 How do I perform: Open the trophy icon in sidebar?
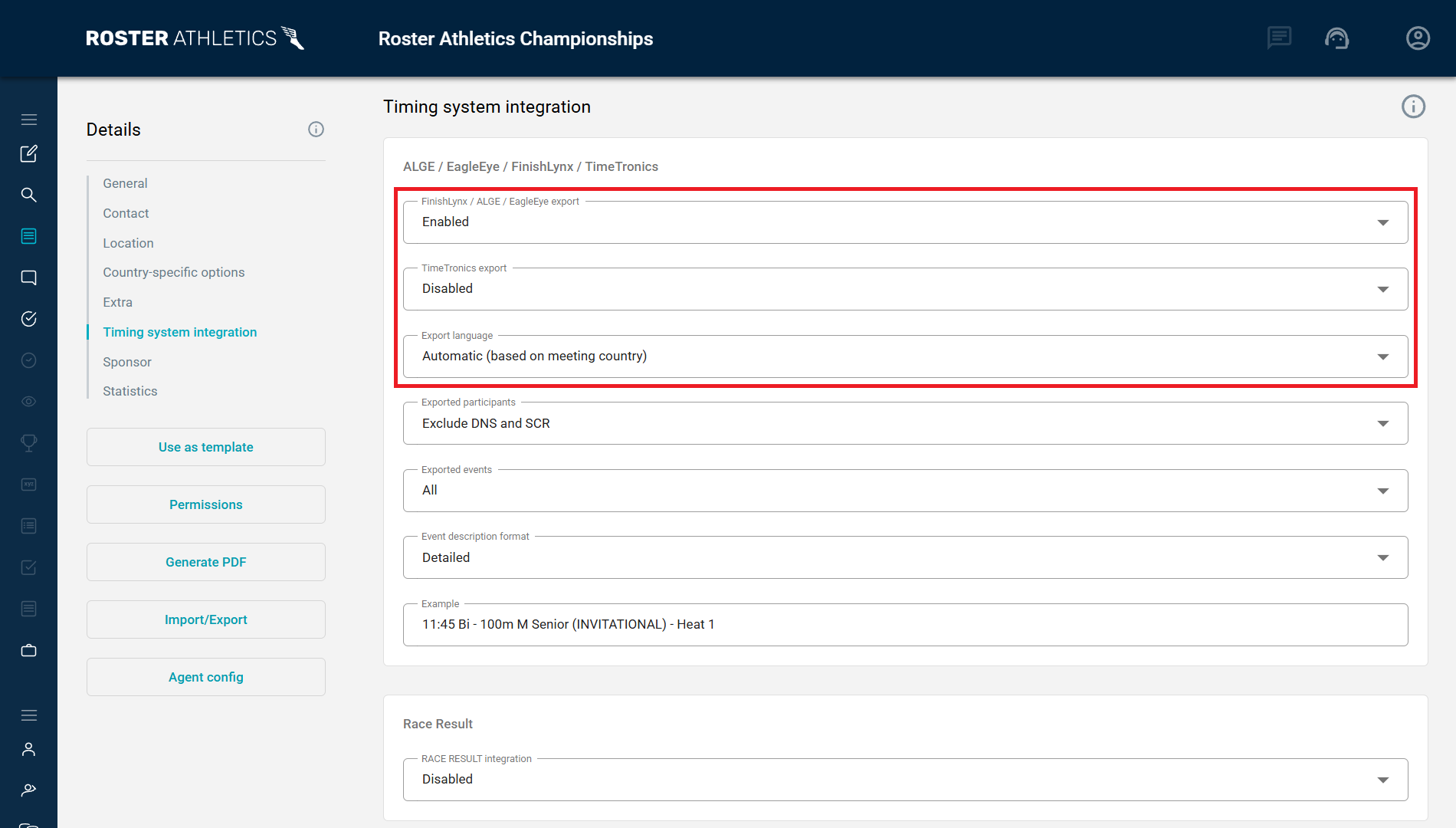(x=28, y=443)
